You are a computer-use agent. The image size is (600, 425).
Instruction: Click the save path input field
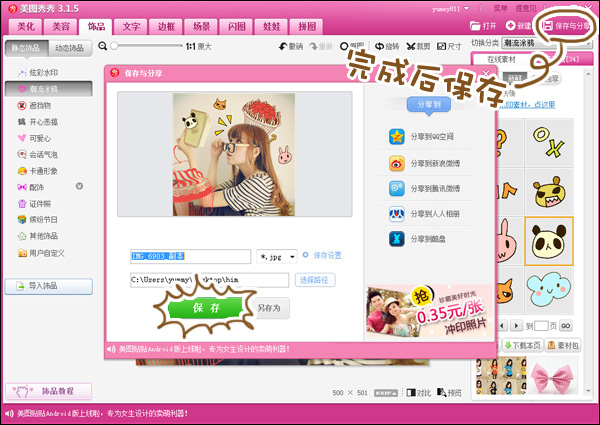point(209,280)
